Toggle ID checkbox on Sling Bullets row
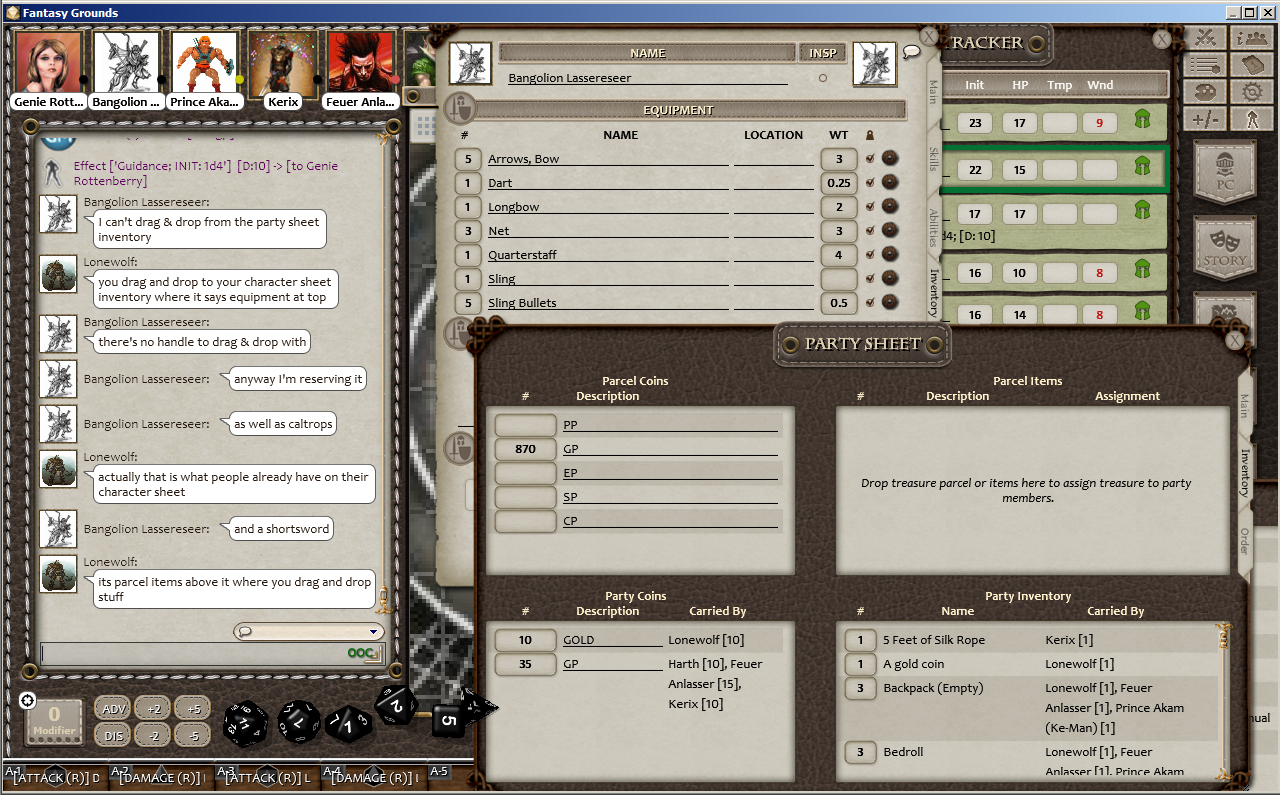Image resolution: width=1280 pixels, height=795 pixels. coord(869,302)
